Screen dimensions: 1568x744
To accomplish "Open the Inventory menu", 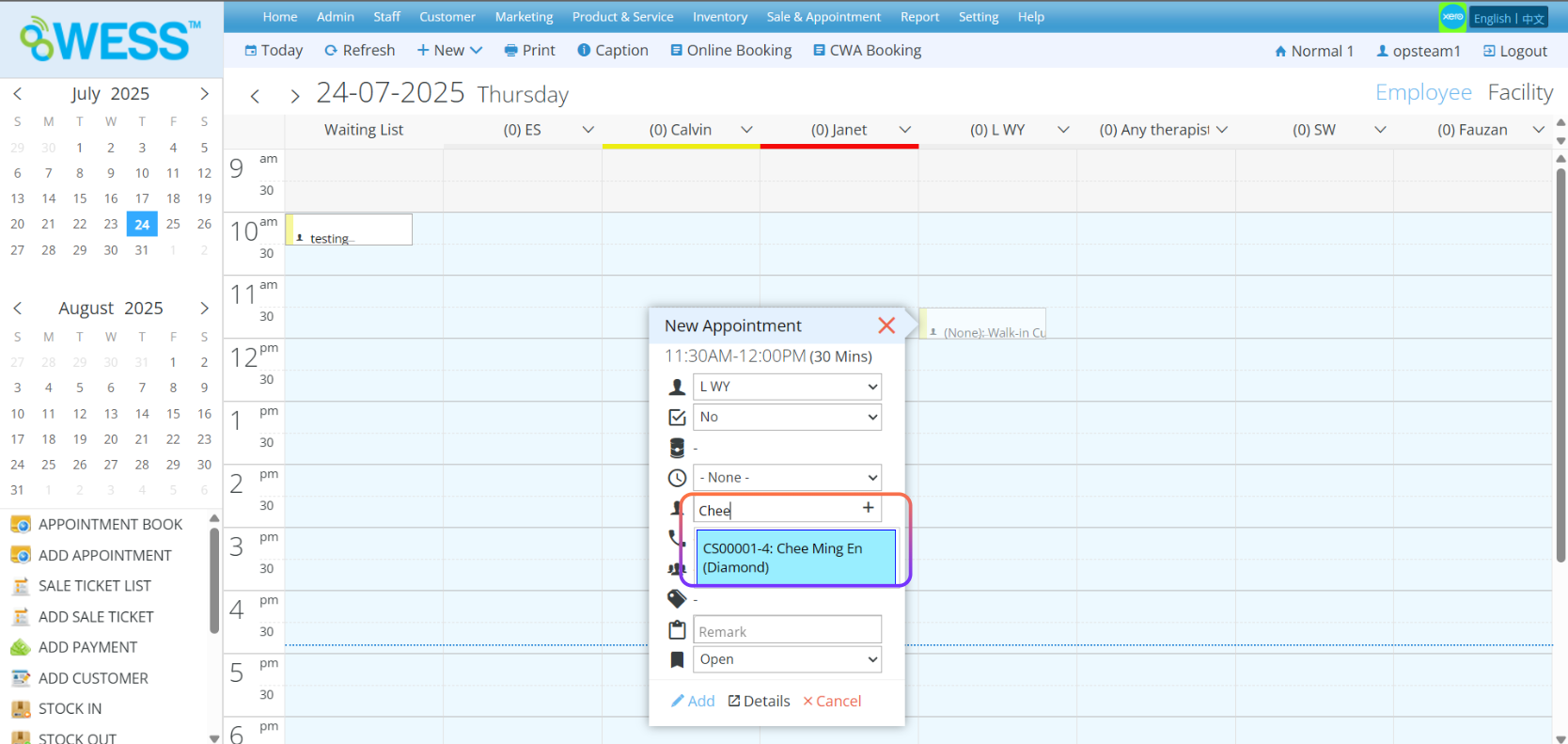I will [719, 17].
